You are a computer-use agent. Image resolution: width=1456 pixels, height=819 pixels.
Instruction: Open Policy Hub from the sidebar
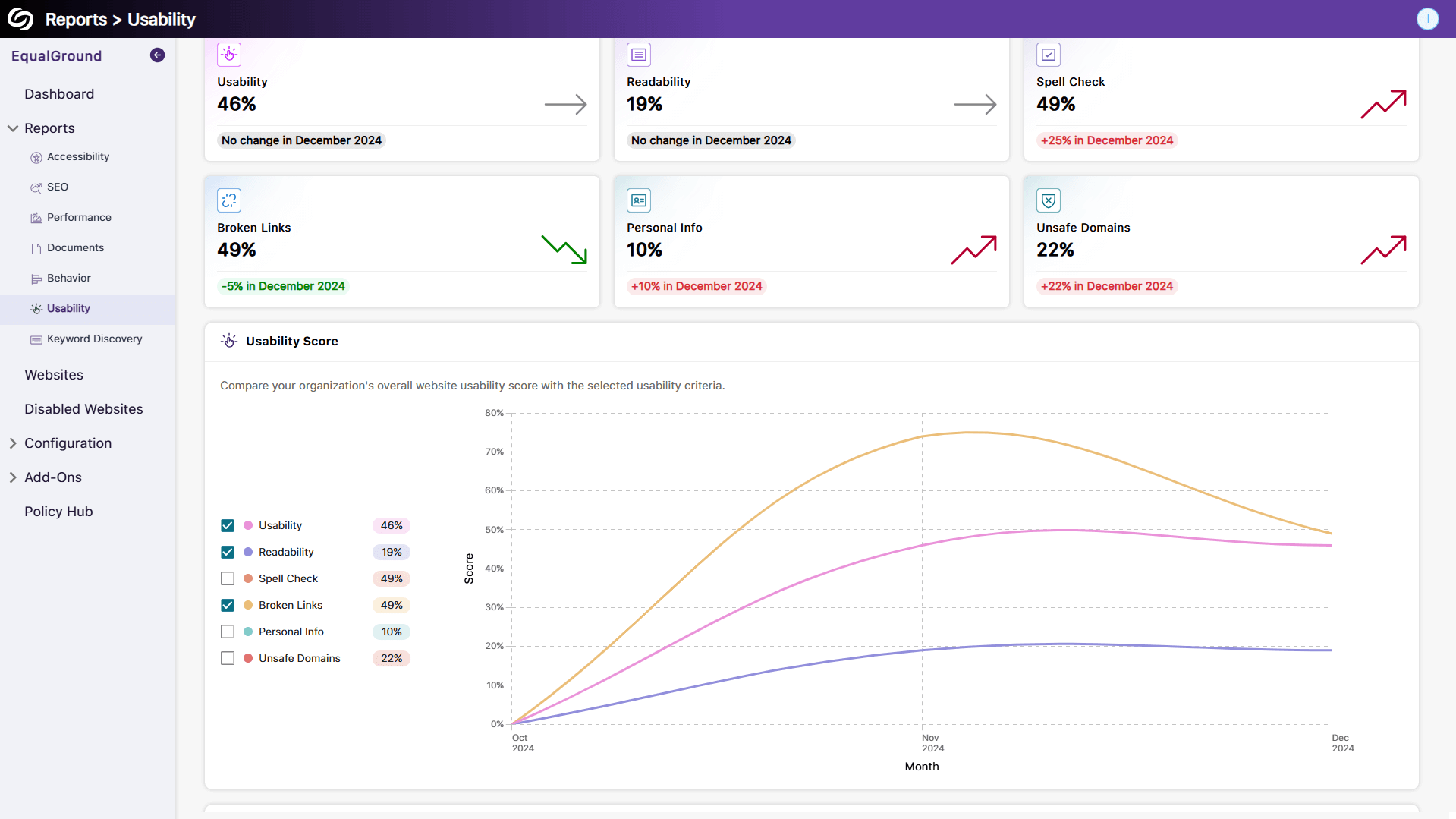58,512
